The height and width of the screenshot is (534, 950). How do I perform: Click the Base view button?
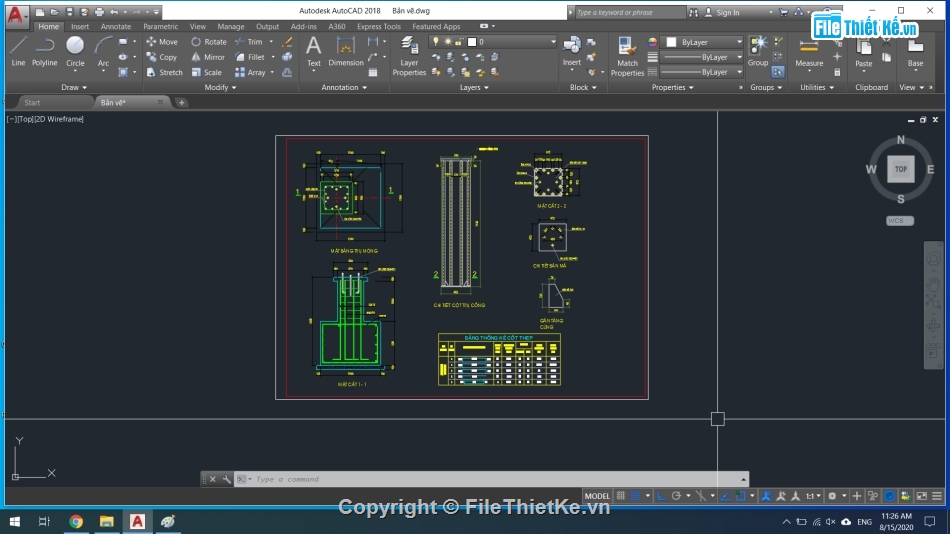pos(915,53)
